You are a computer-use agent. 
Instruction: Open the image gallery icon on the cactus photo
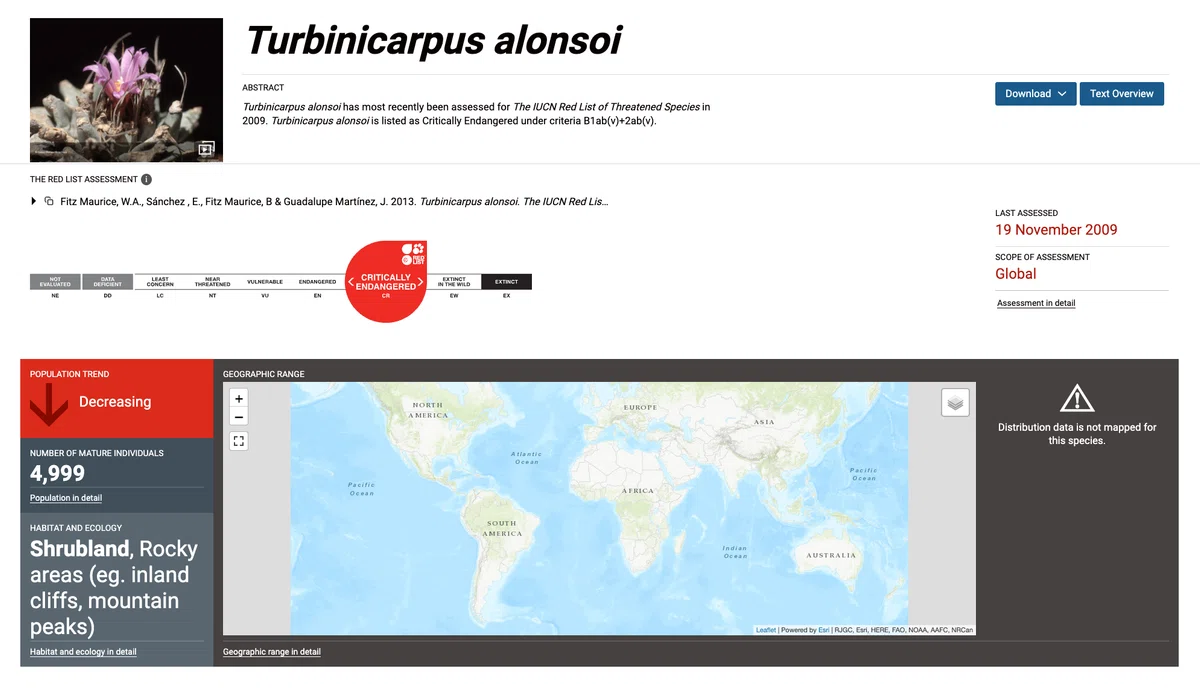pyautogui.click(x=206, y=149)
